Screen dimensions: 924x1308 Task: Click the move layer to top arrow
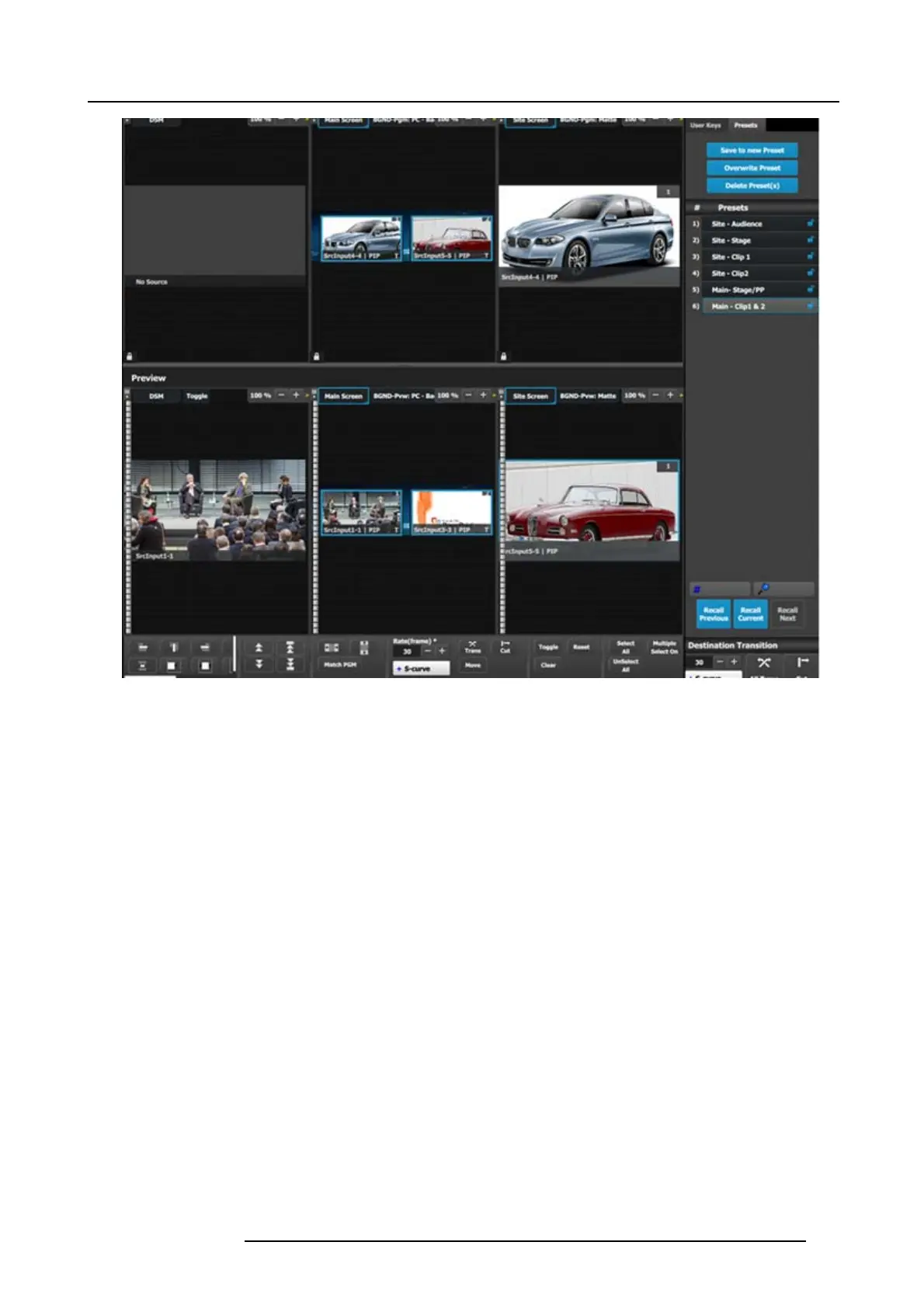(290, 648)
